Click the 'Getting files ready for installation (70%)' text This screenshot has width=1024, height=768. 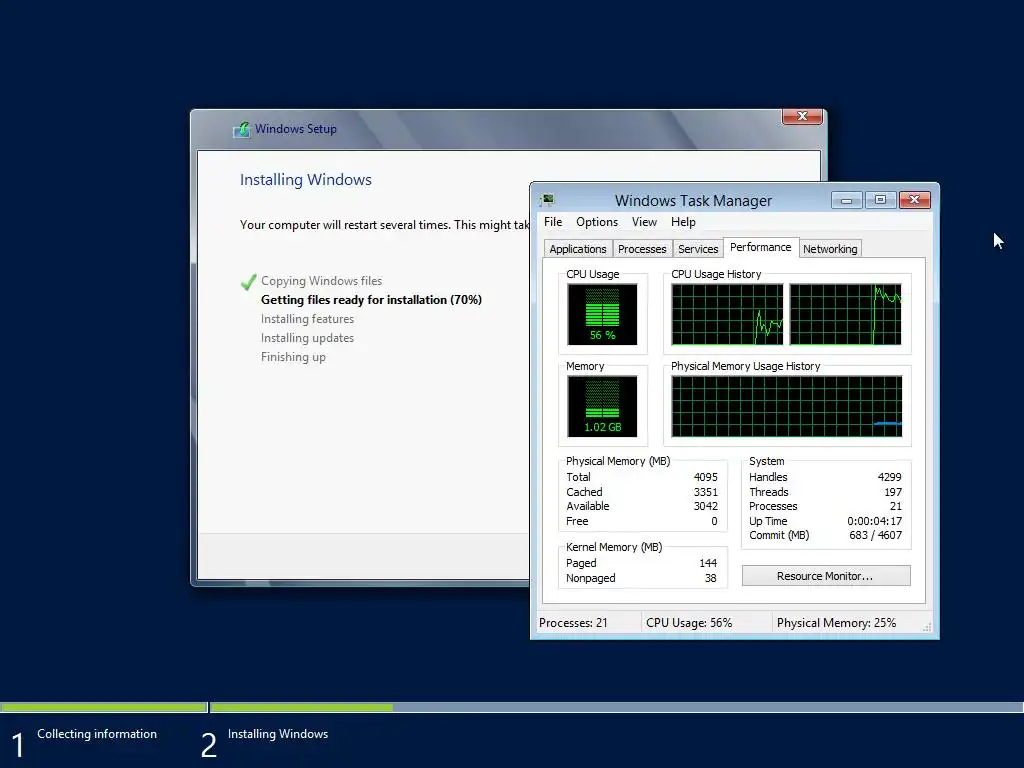[371, 300]
